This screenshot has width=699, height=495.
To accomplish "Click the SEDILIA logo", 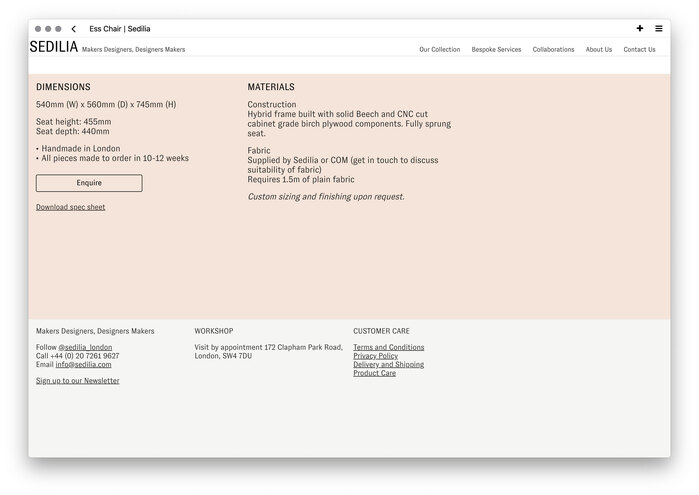I will click(54, 47).
